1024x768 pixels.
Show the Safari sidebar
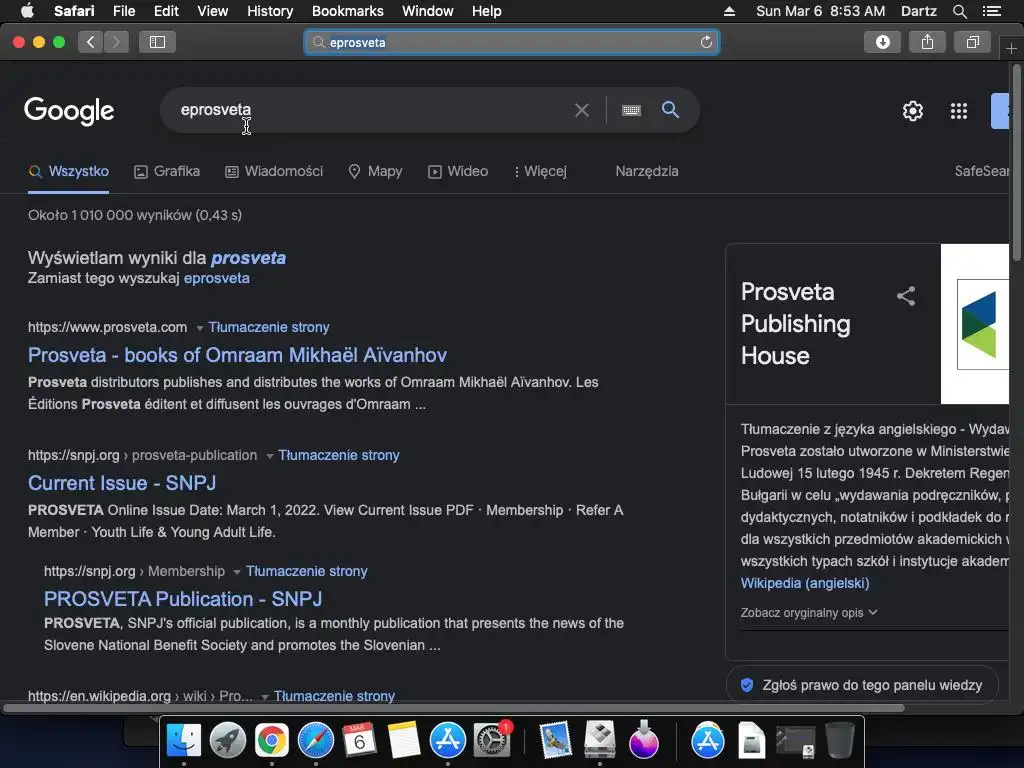click(x=157, y=42)
